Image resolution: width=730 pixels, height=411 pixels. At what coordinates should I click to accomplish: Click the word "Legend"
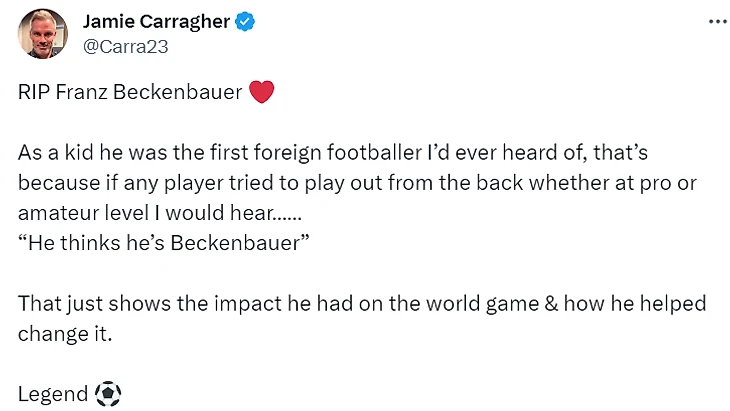(x=53, y=394)
